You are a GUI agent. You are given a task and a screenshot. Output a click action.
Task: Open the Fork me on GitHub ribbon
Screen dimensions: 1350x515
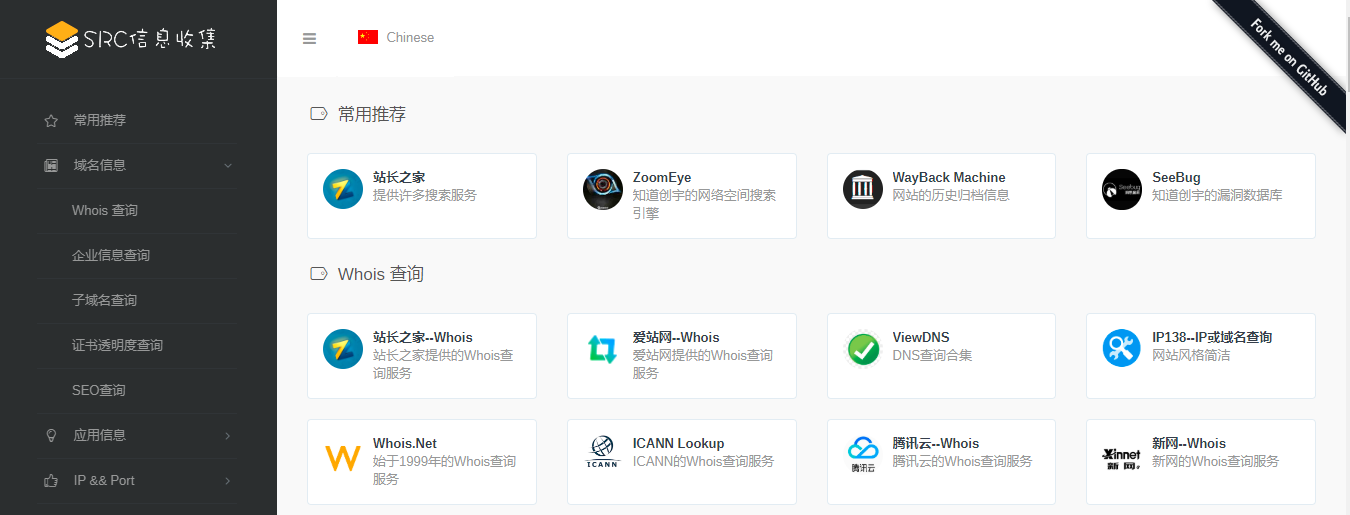1290,58
